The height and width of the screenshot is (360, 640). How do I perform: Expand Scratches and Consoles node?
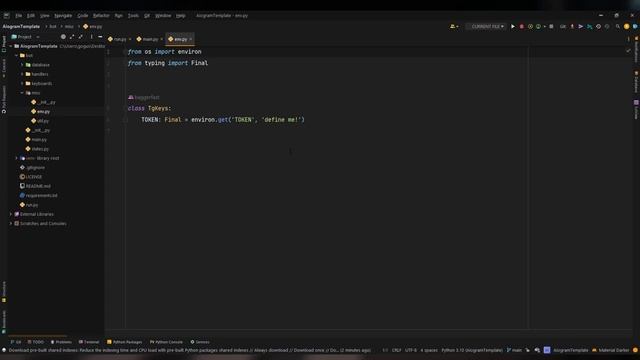pos(11,224)
